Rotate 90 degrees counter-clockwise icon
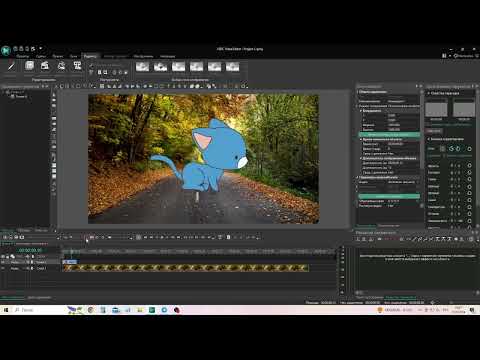This screenshot has height=360, width=480. pos(452,149)
